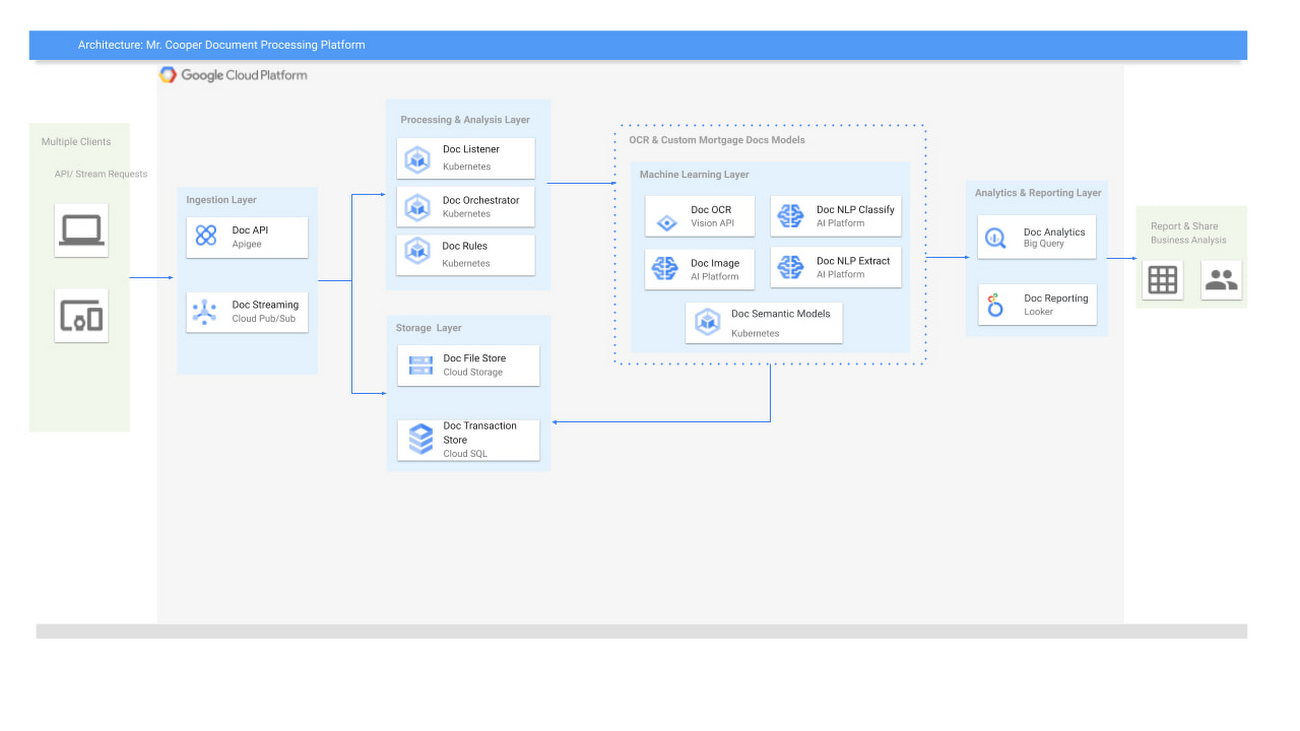Viewport: 1300px width, 731px height.
Task: Click the Cloud Storage subtitle text
Action: [473, 372]
